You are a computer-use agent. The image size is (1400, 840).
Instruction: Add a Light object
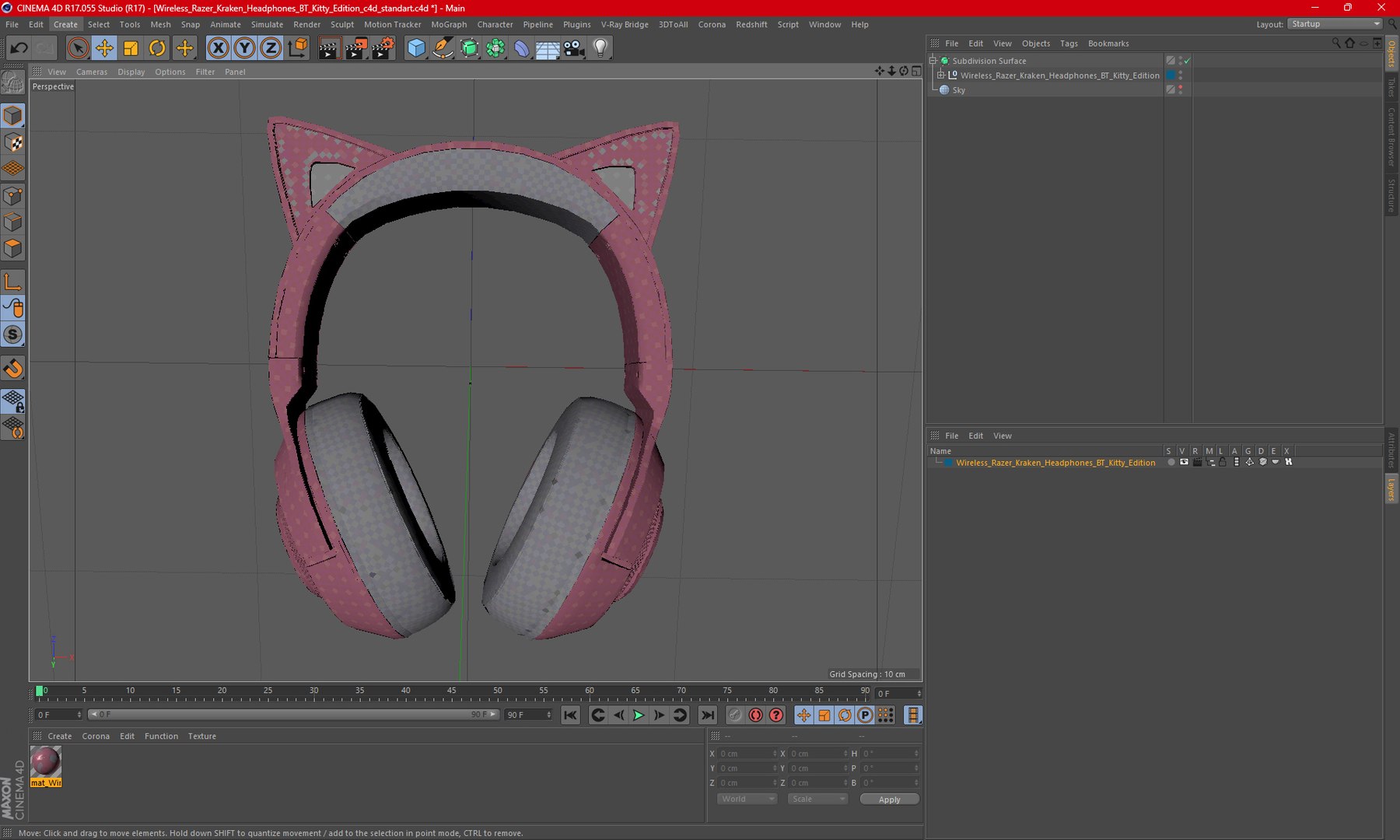[600, 48]
